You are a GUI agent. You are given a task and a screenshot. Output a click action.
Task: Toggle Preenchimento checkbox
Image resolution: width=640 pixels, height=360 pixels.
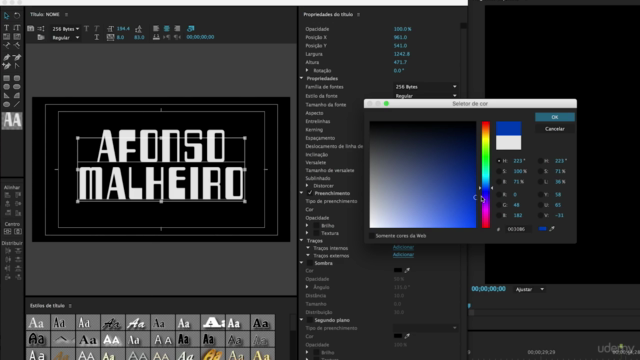[310, 193]
